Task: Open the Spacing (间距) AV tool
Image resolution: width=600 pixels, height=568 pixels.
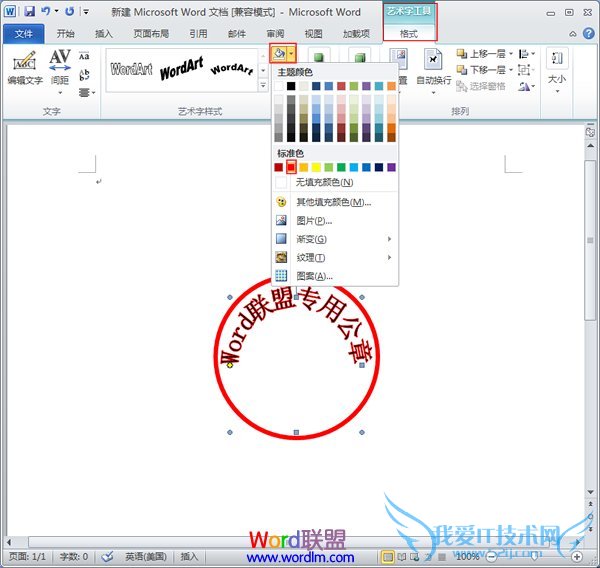Action: (x=60, y=61)
